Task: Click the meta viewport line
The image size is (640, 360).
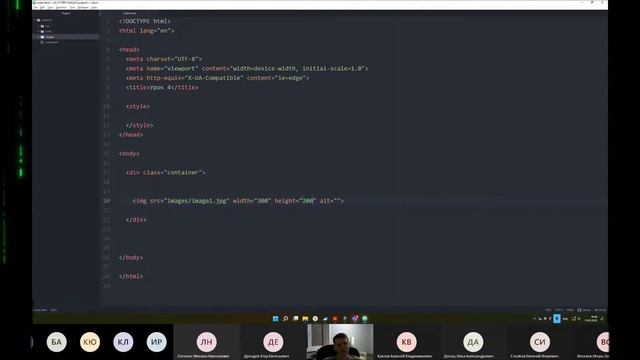Action: click(247, 68)
